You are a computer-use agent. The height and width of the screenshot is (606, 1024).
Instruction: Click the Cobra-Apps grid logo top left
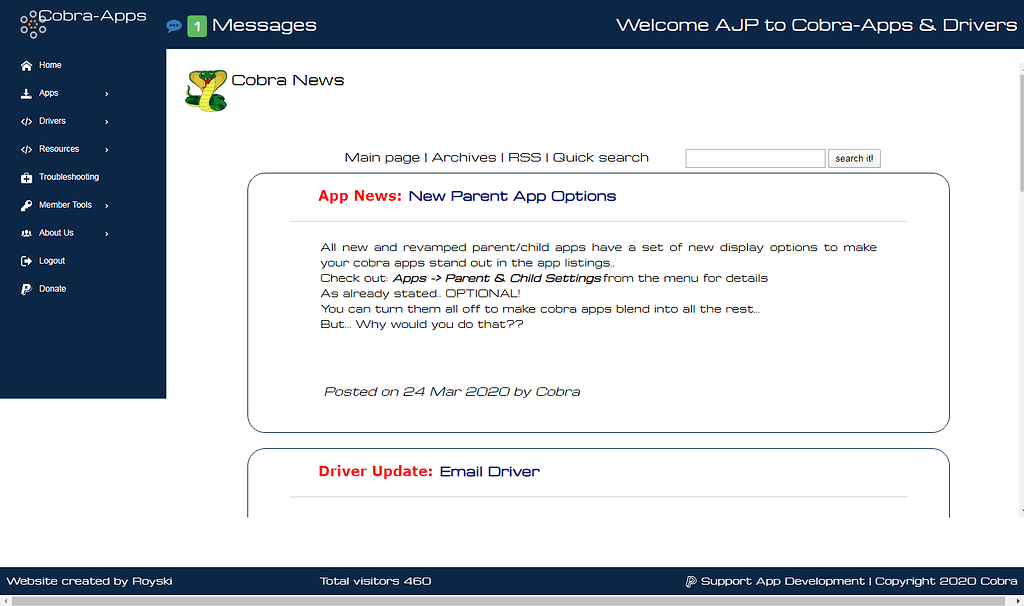(x=33, y=23)
